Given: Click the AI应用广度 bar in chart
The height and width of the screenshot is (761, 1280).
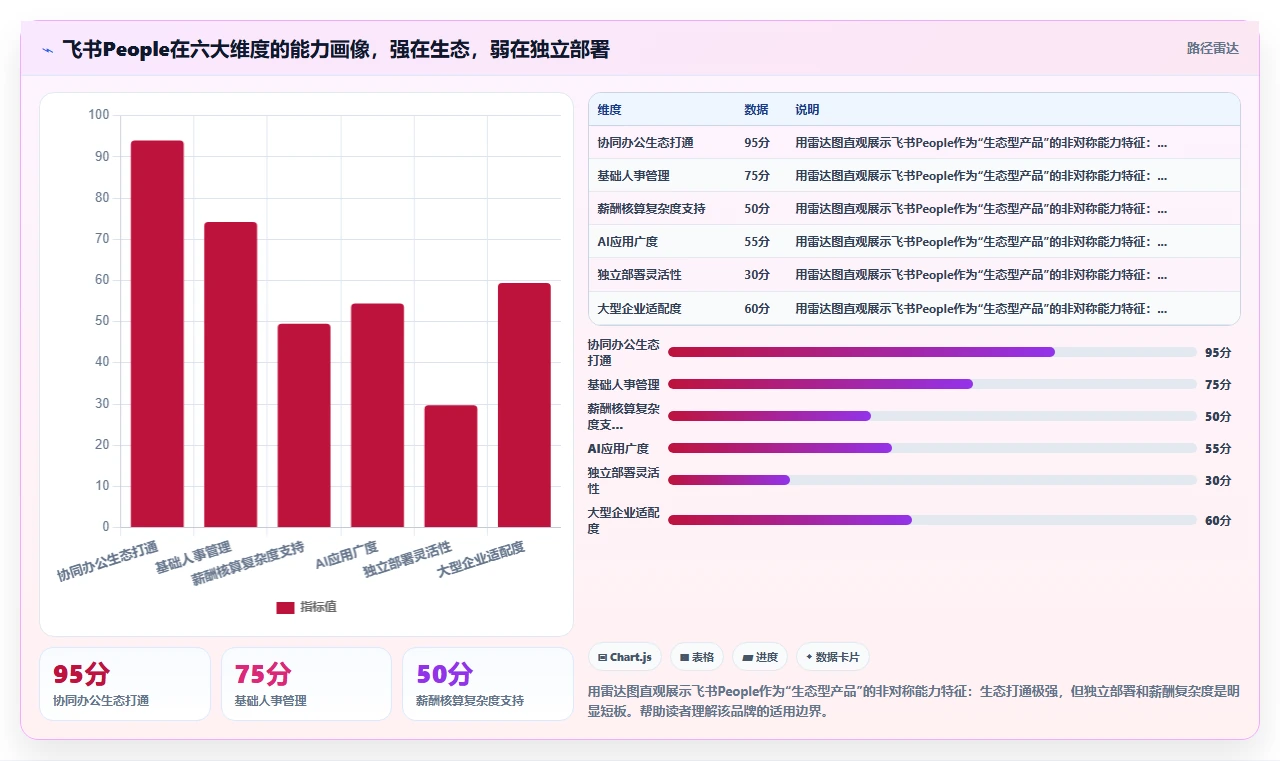Looking at the screenshot, I should click(377, 416).
